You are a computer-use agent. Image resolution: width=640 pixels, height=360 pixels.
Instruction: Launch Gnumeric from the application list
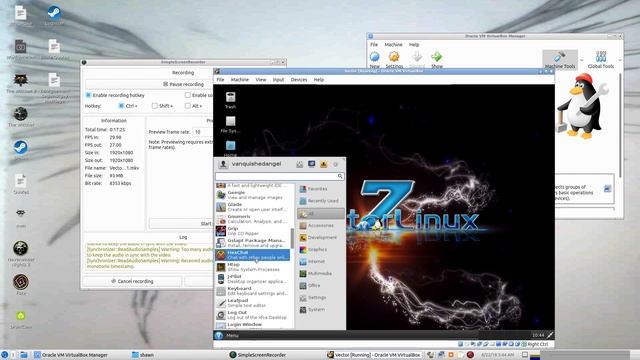pos(253,219)
